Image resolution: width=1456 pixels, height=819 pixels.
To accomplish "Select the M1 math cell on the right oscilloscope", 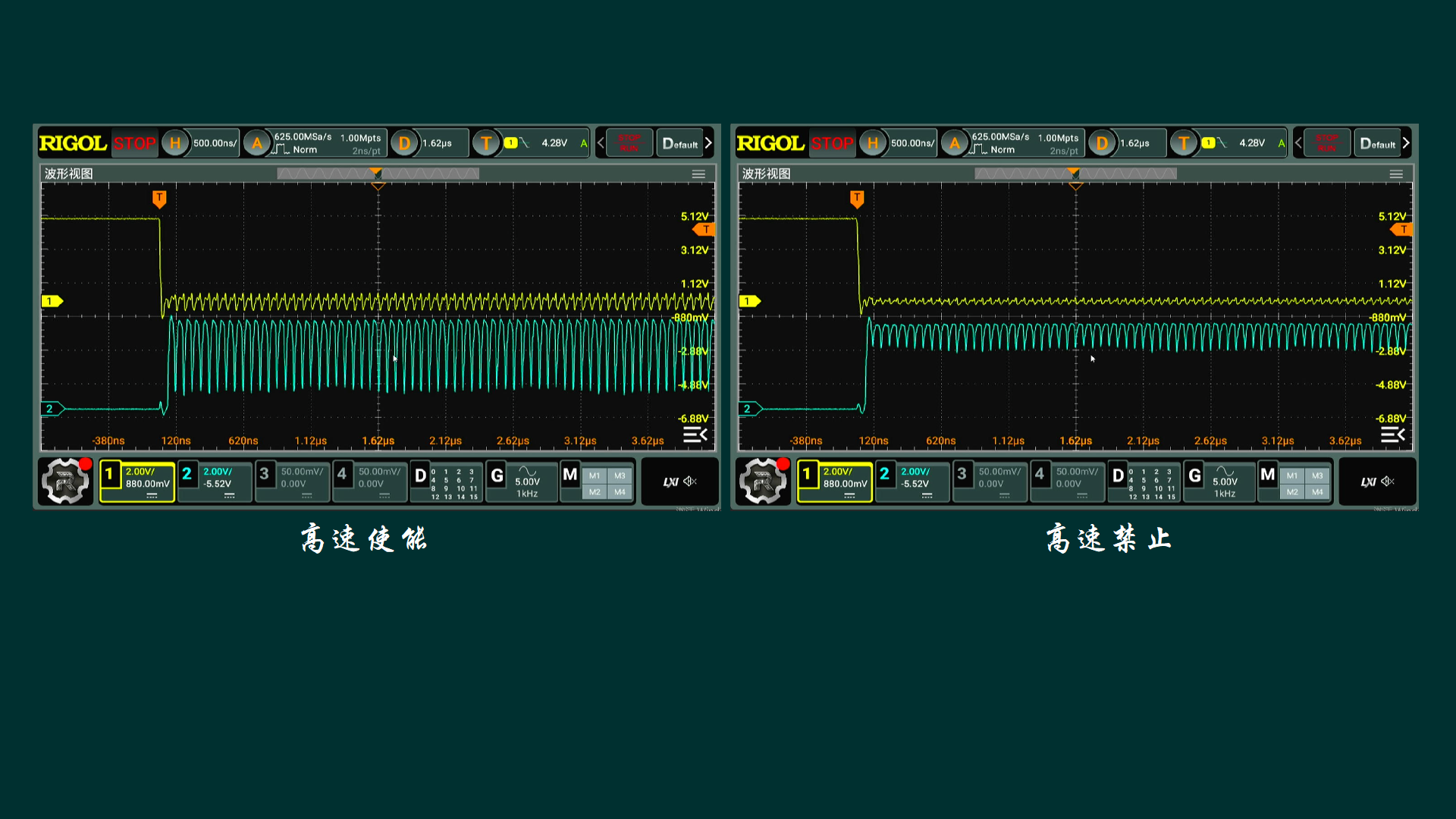I will point(1292,475).
